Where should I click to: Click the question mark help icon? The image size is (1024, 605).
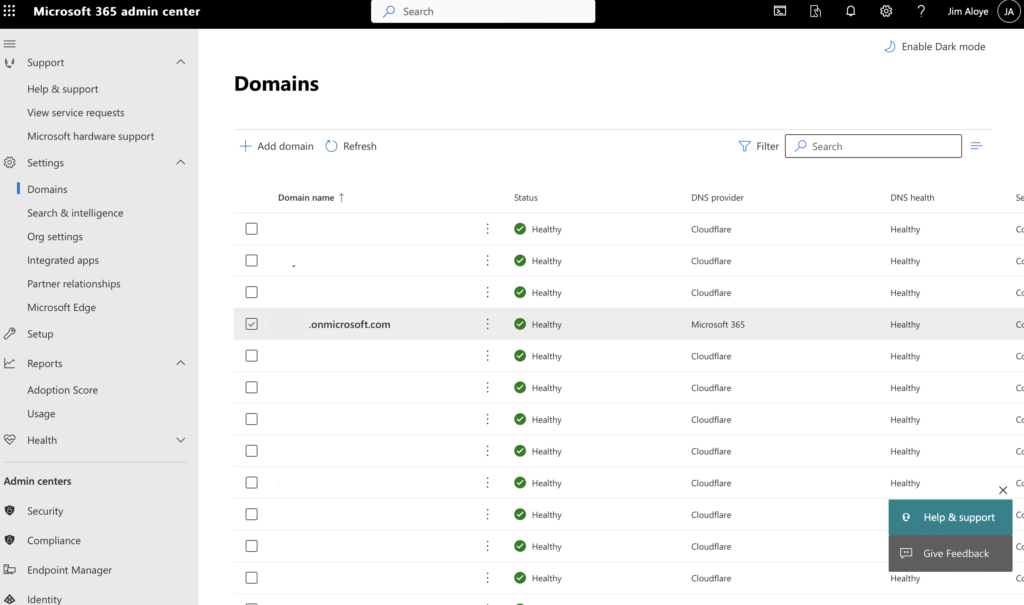(921, 11)
